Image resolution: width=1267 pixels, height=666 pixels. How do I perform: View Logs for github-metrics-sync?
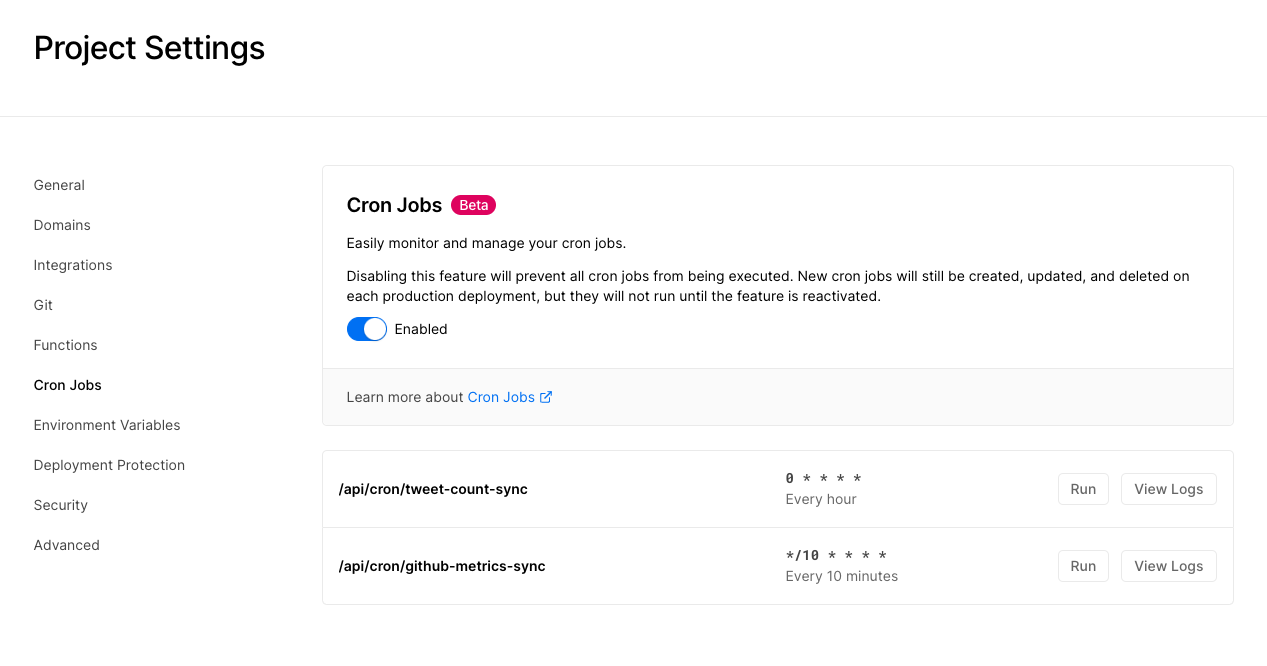point(1168,565)
